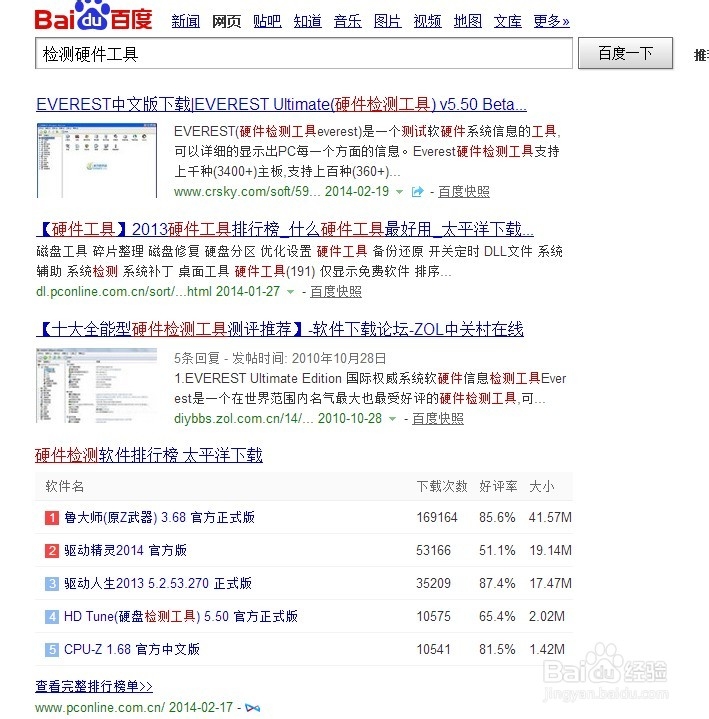This screenshot has height=719, width=709.
Task: Open 驱动精灵2014 官方版 entry
Action: tap(125, 551)
